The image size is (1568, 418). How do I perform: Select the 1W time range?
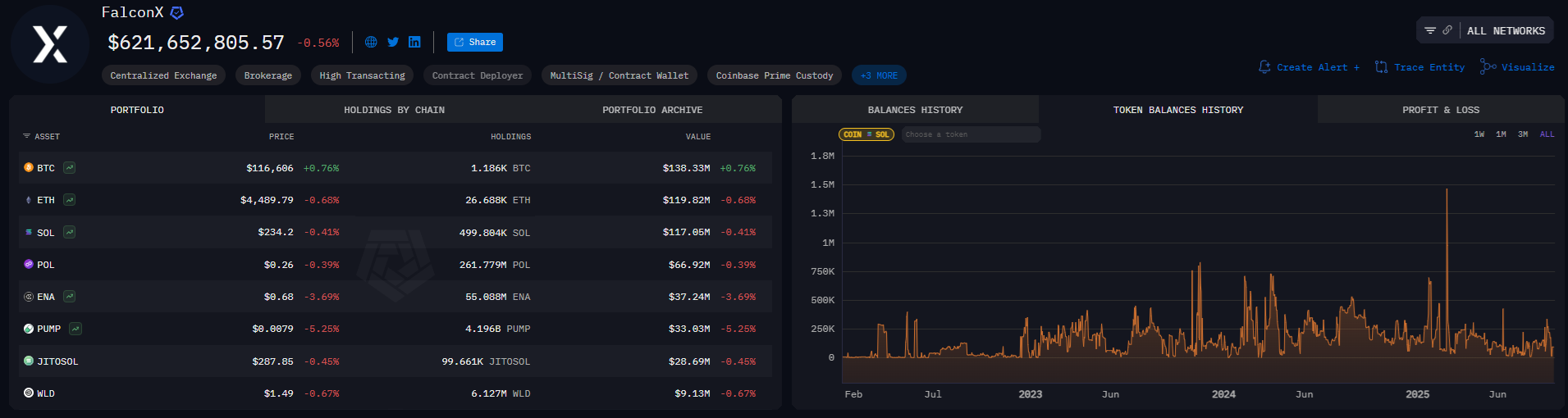click(x=1479, y=134)
